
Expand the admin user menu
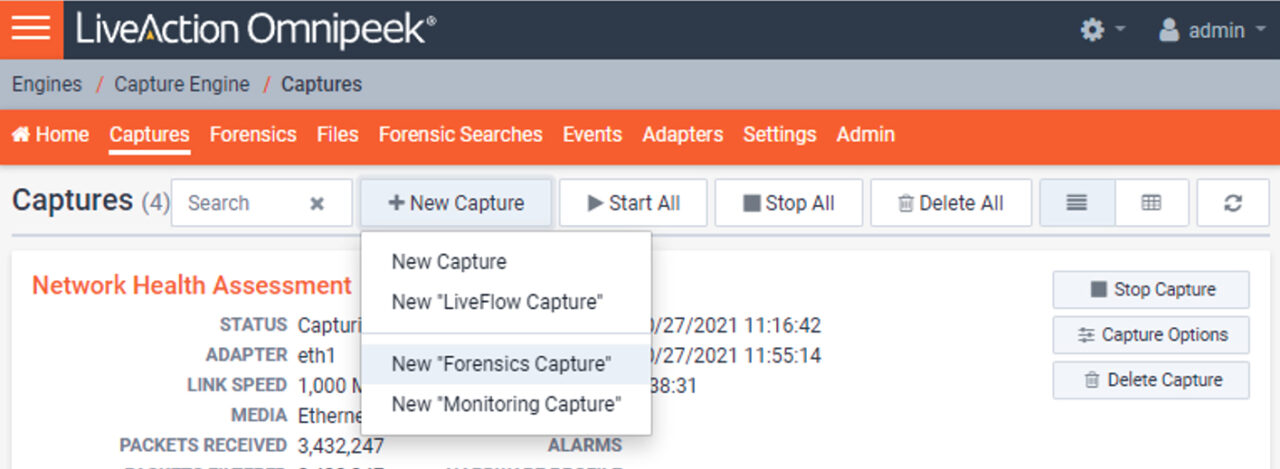[1214, 30]
